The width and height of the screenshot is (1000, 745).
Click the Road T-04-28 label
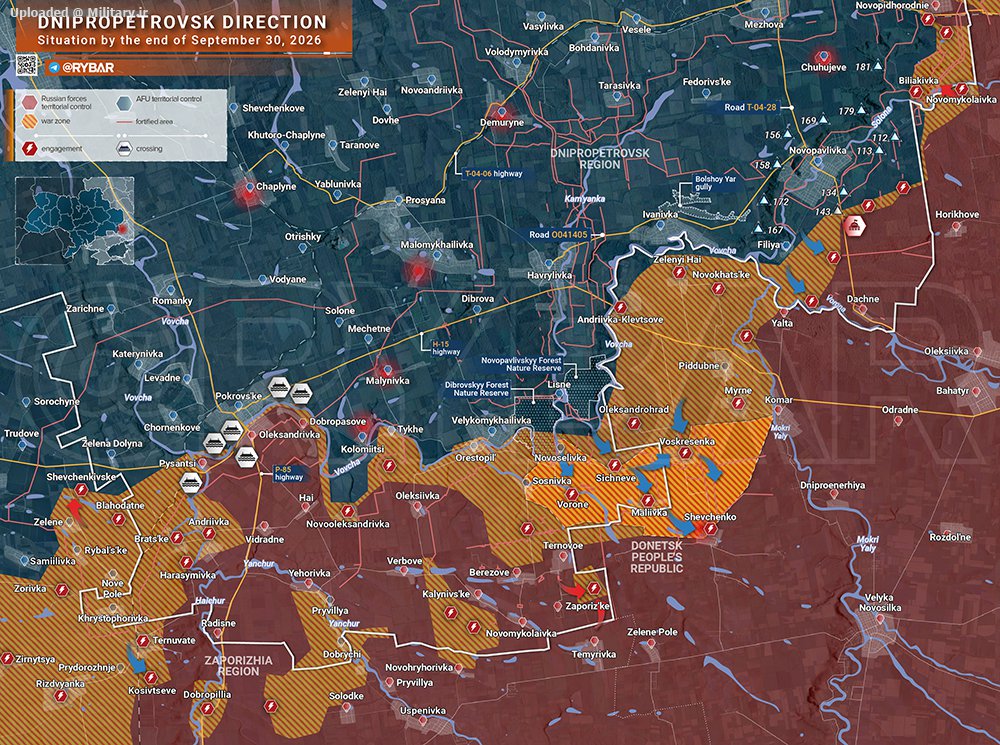(750, 107)
